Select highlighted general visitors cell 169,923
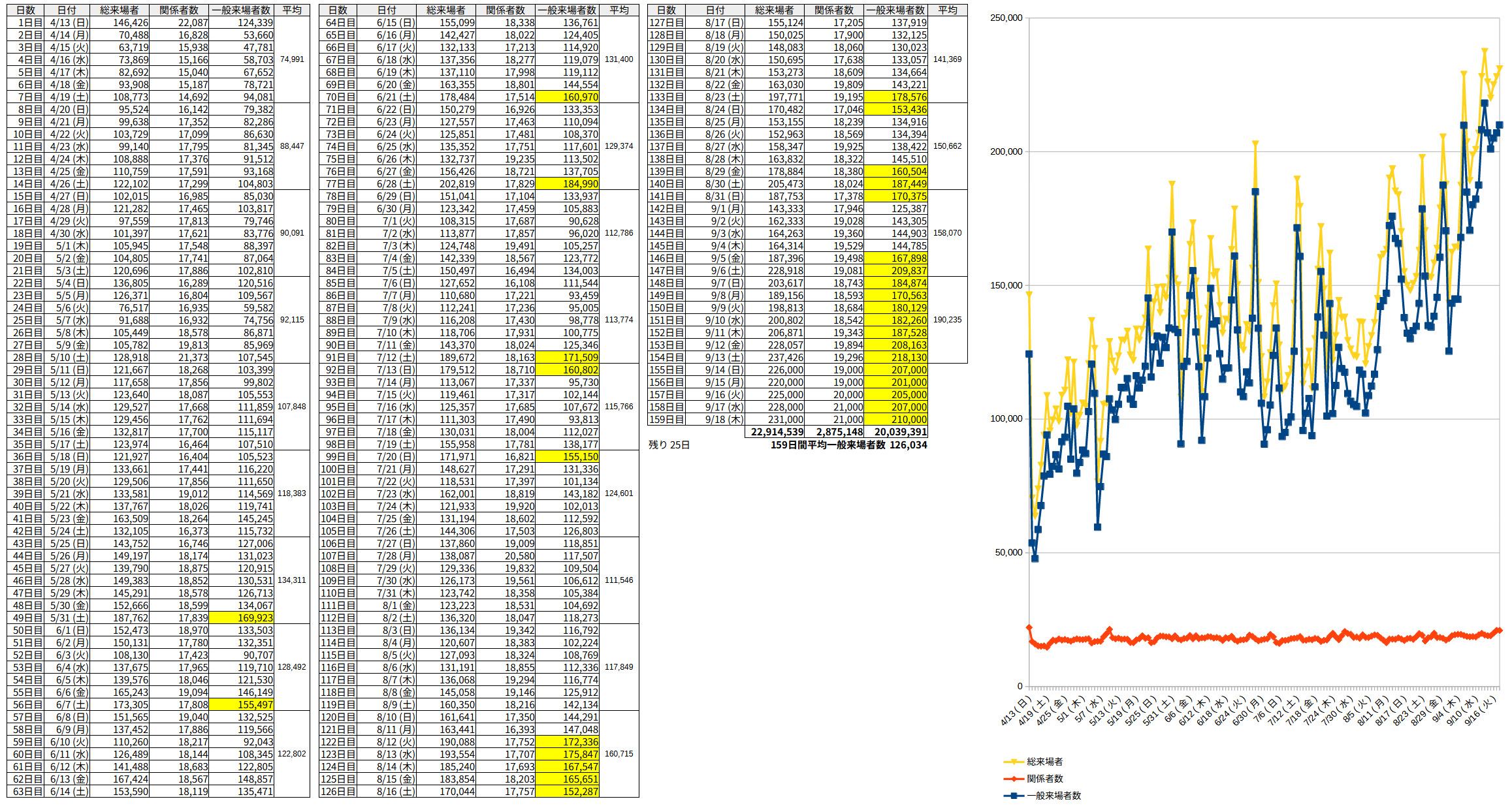The width and height of the screenshot is (1512, 812). 242,618
